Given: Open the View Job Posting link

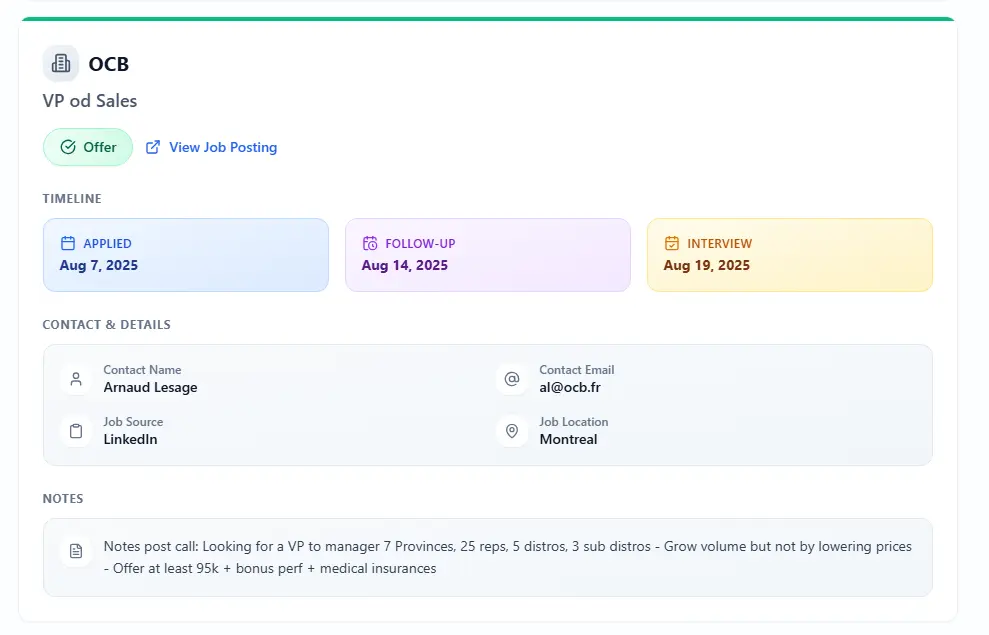Looking at the screenshot, I should (x=211, y=147).
